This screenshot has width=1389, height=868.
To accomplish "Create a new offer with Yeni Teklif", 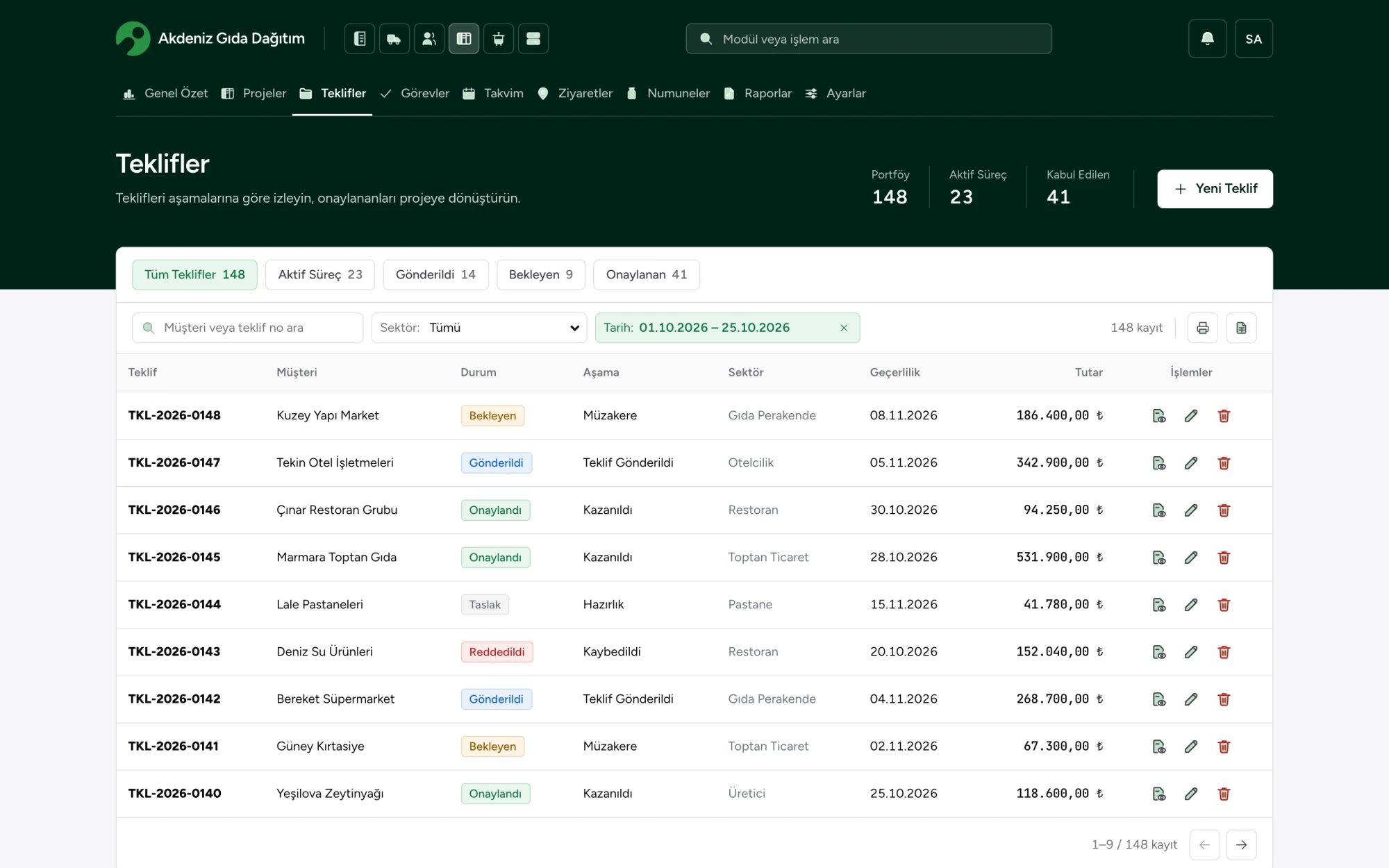I will coord(1215,189).
